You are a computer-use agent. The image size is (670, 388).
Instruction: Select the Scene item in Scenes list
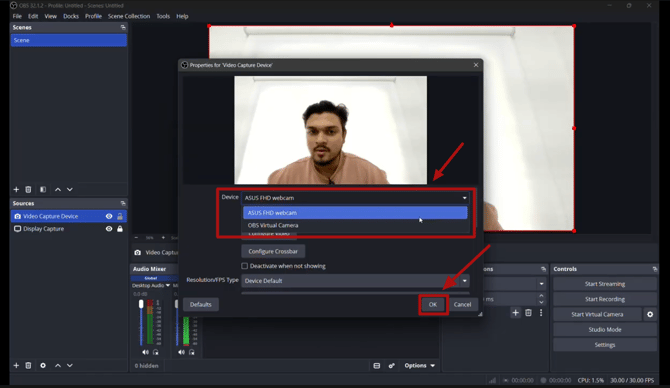tap(69, 40)
